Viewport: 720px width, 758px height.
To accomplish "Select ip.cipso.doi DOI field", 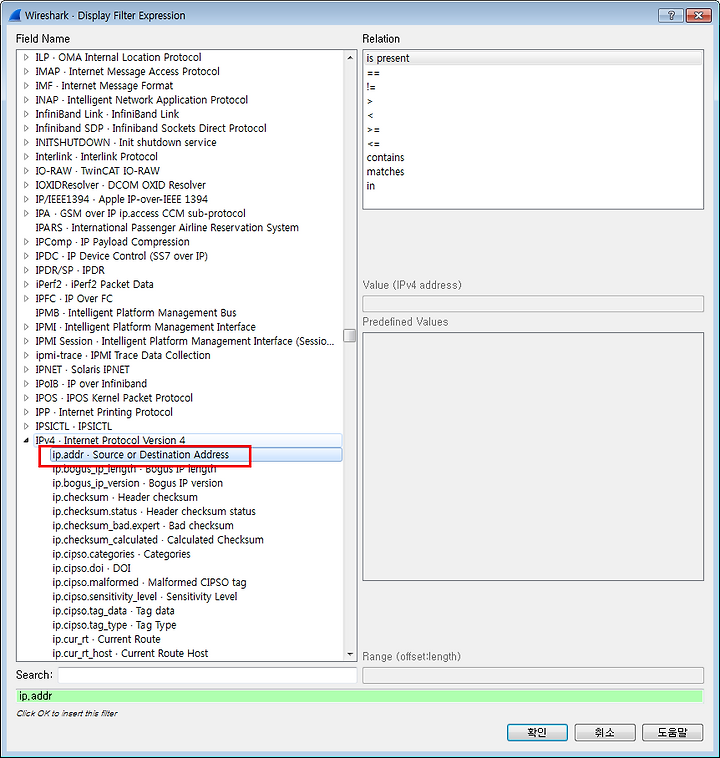I will click(91, 568).
